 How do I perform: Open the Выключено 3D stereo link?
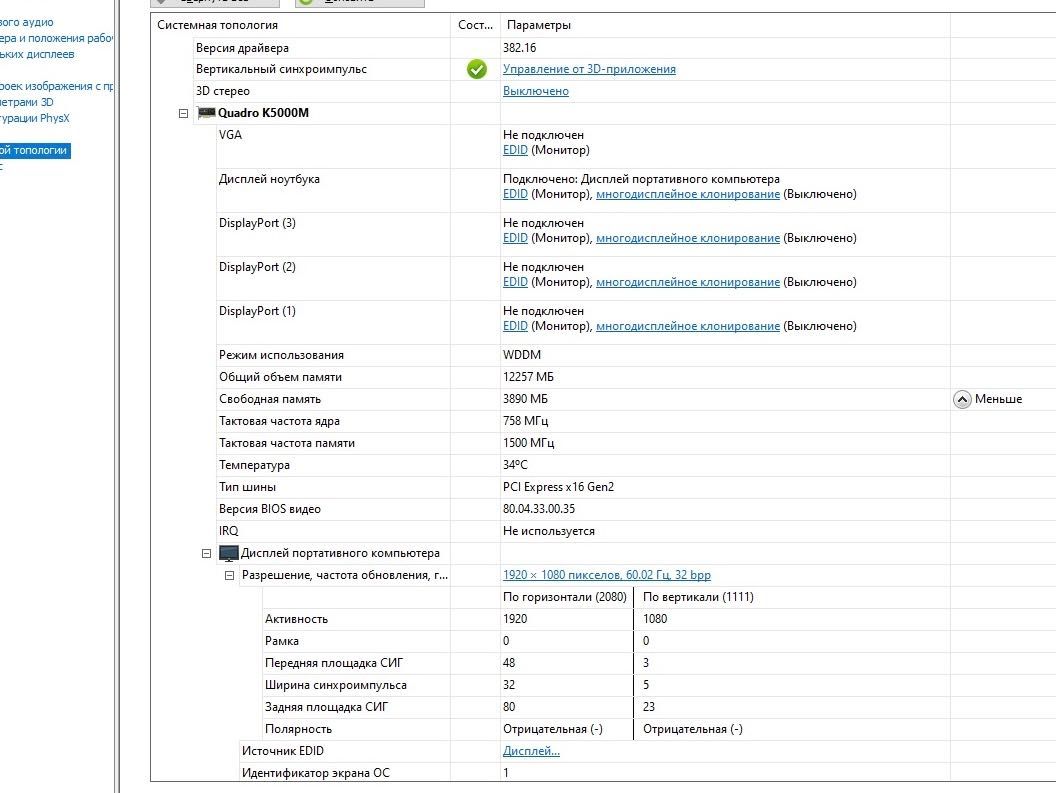click(535, 91)
